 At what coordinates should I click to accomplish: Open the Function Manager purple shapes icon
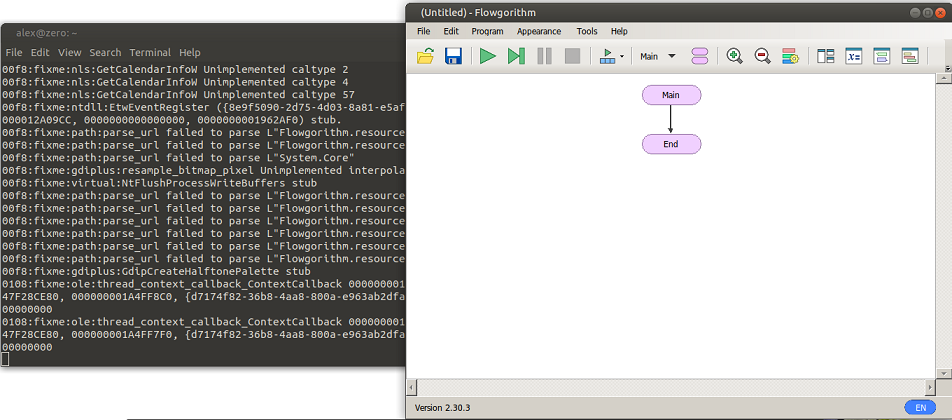[700, 56]
